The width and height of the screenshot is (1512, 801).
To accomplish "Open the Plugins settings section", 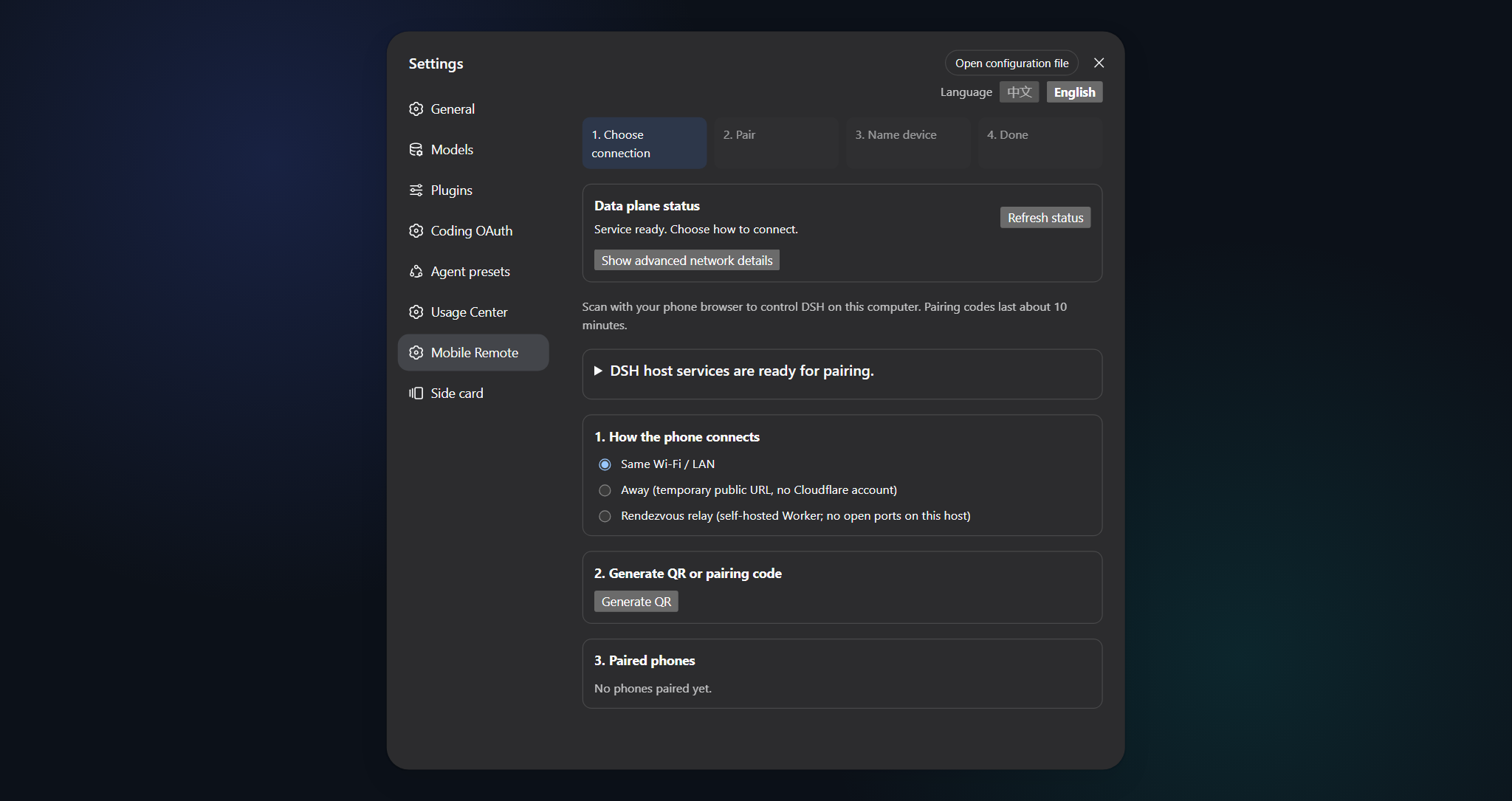I will point(473,190).
